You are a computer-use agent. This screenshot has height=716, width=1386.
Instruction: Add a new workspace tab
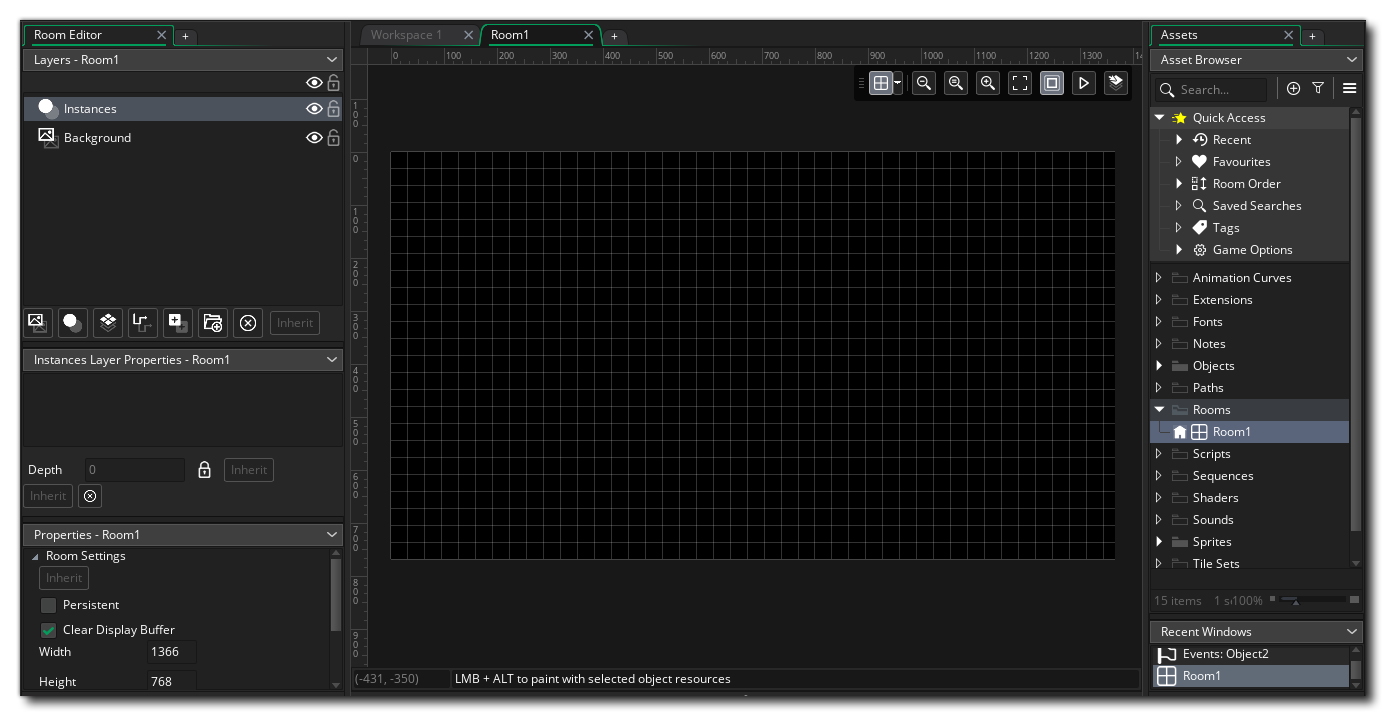(x=614, y=37)
